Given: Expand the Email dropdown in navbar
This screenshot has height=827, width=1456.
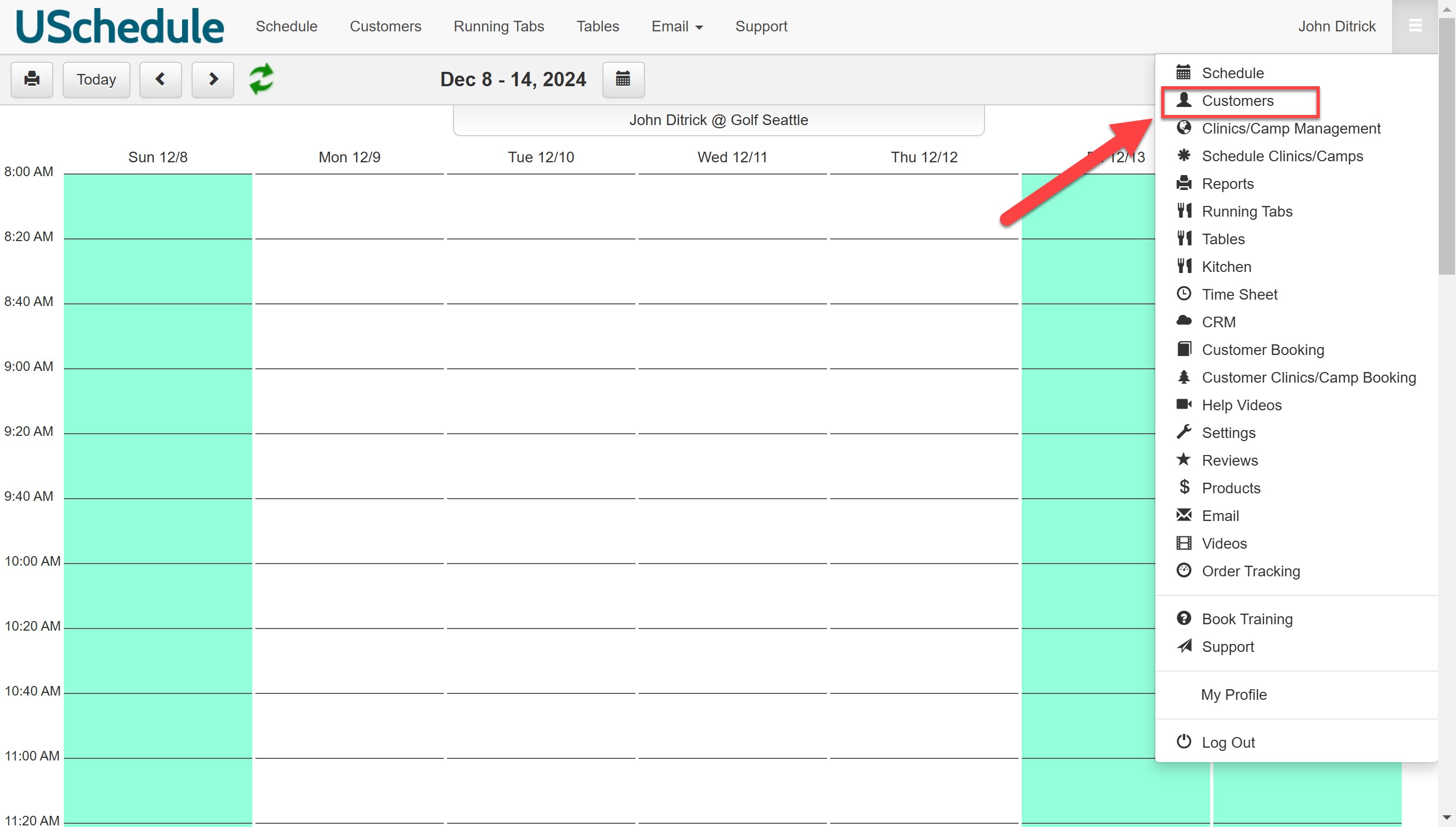Looking at the screenshot, I should pos(677,26).
